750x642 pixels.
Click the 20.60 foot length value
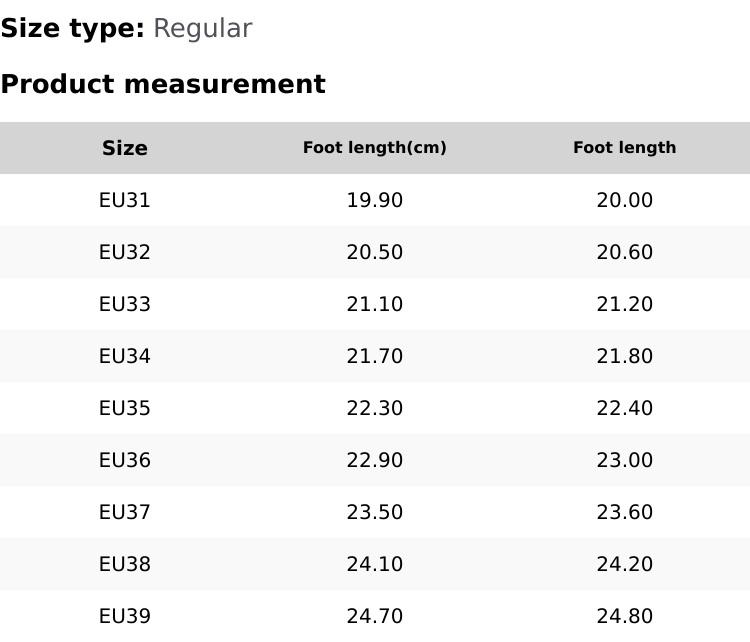point(625,252)
